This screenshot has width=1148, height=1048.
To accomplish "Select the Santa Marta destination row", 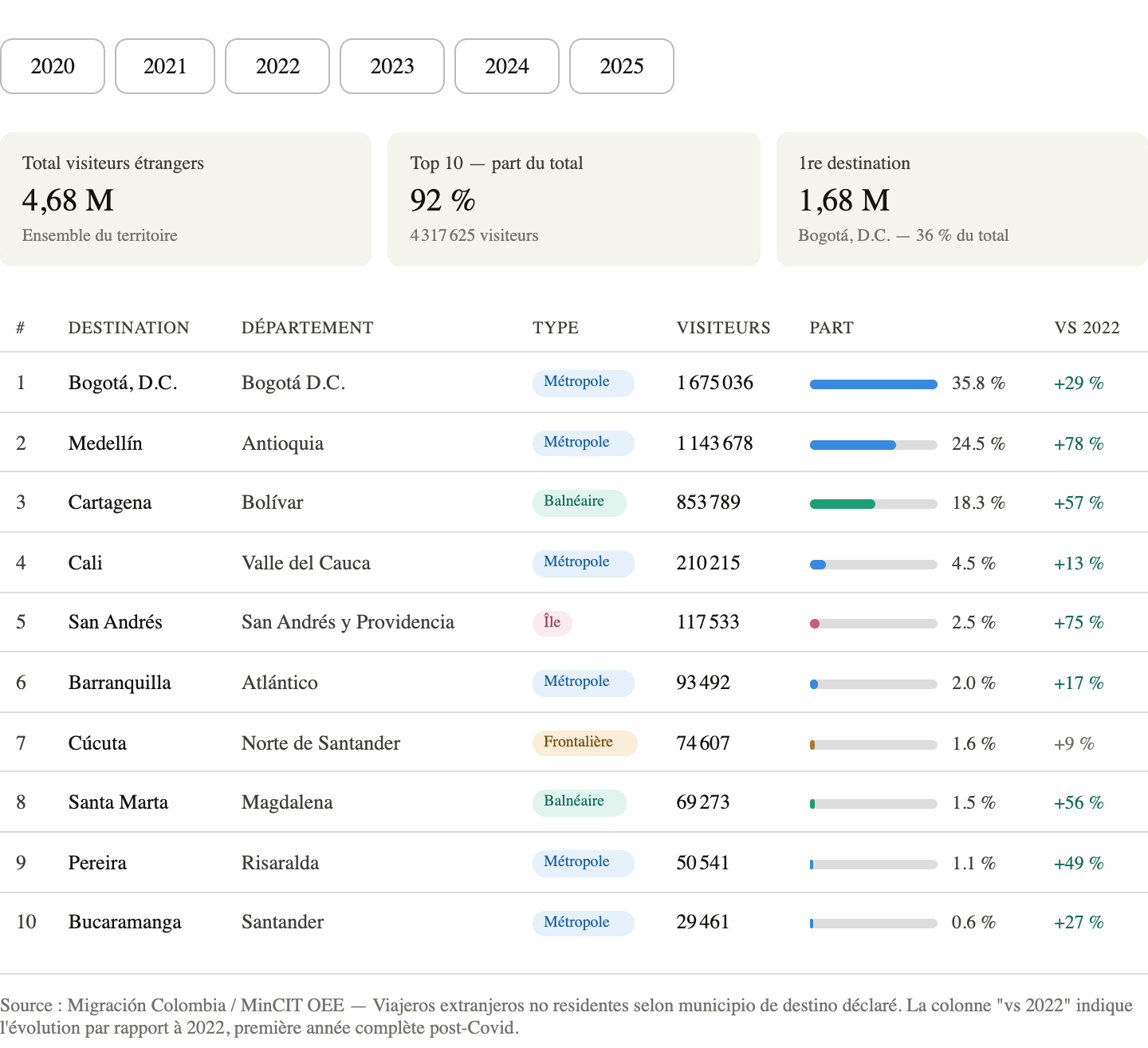I will pyautogui.click(x=118, y=802).
